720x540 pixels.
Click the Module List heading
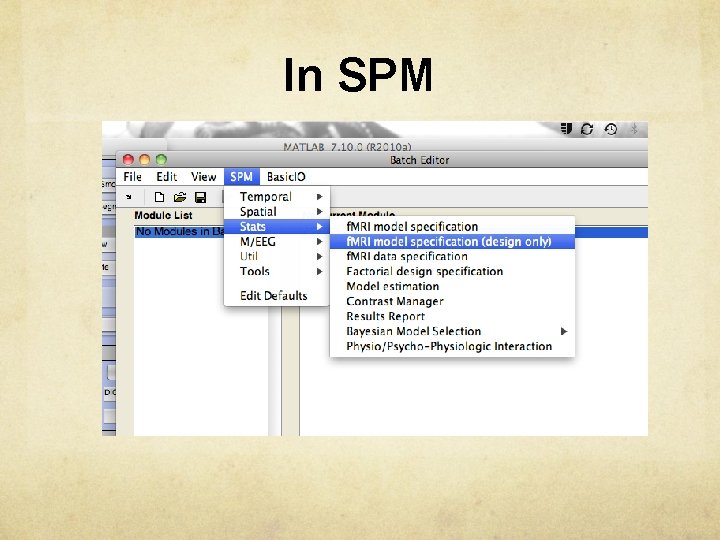point(163,215)
